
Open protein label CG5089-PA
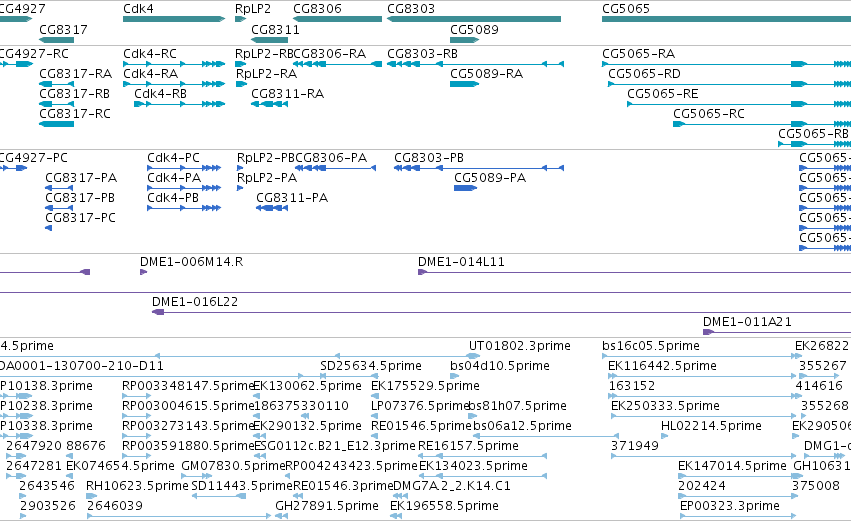pyautogui.click(x=490, y=178)
